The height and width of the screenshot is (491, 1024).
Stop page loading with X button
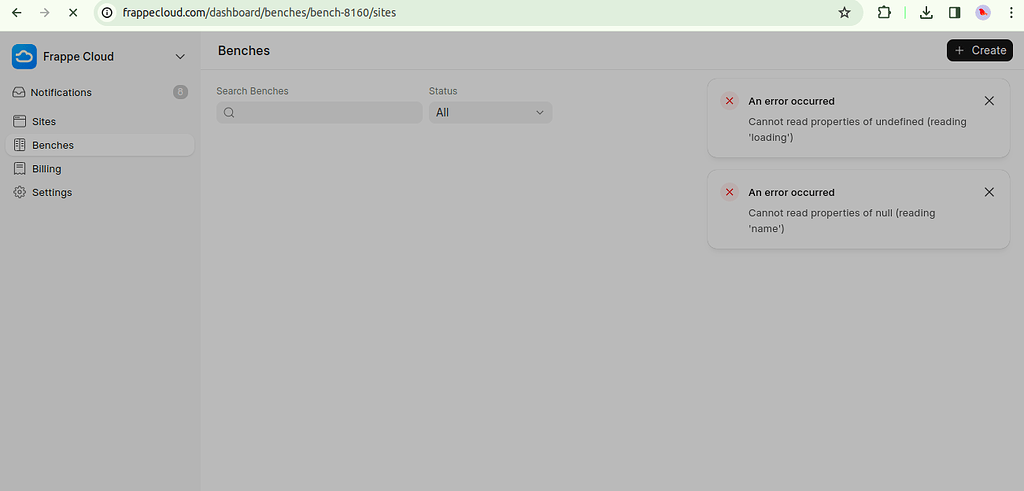click(72, 12)
